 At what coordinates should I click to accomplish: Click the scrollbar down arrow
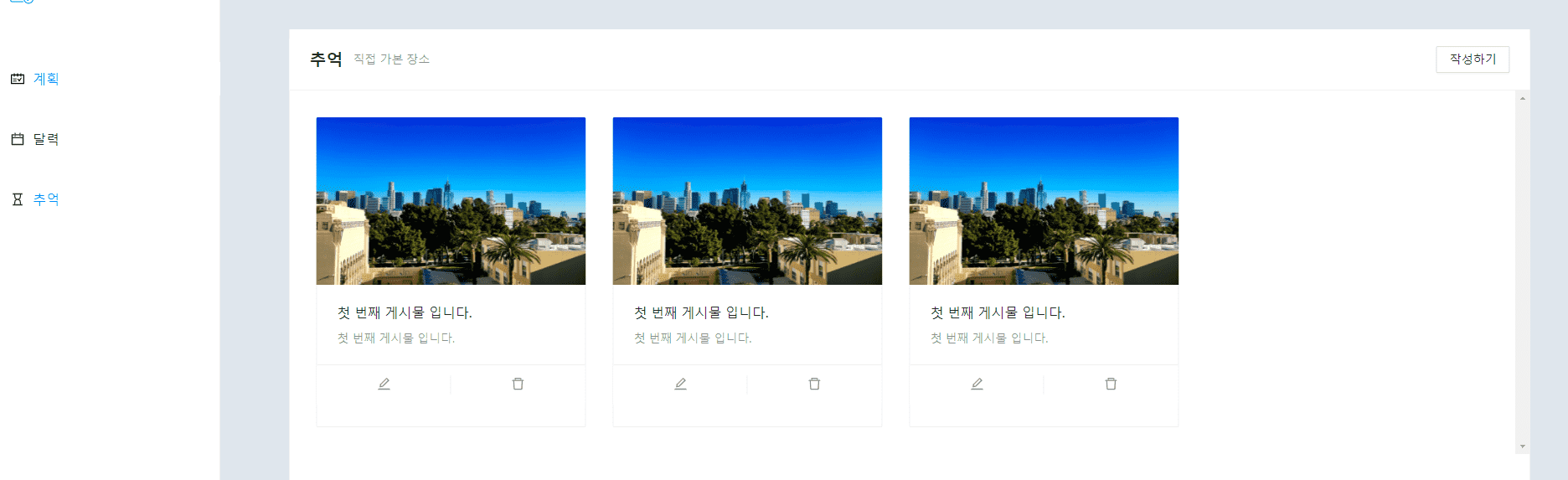point(1523,446)
